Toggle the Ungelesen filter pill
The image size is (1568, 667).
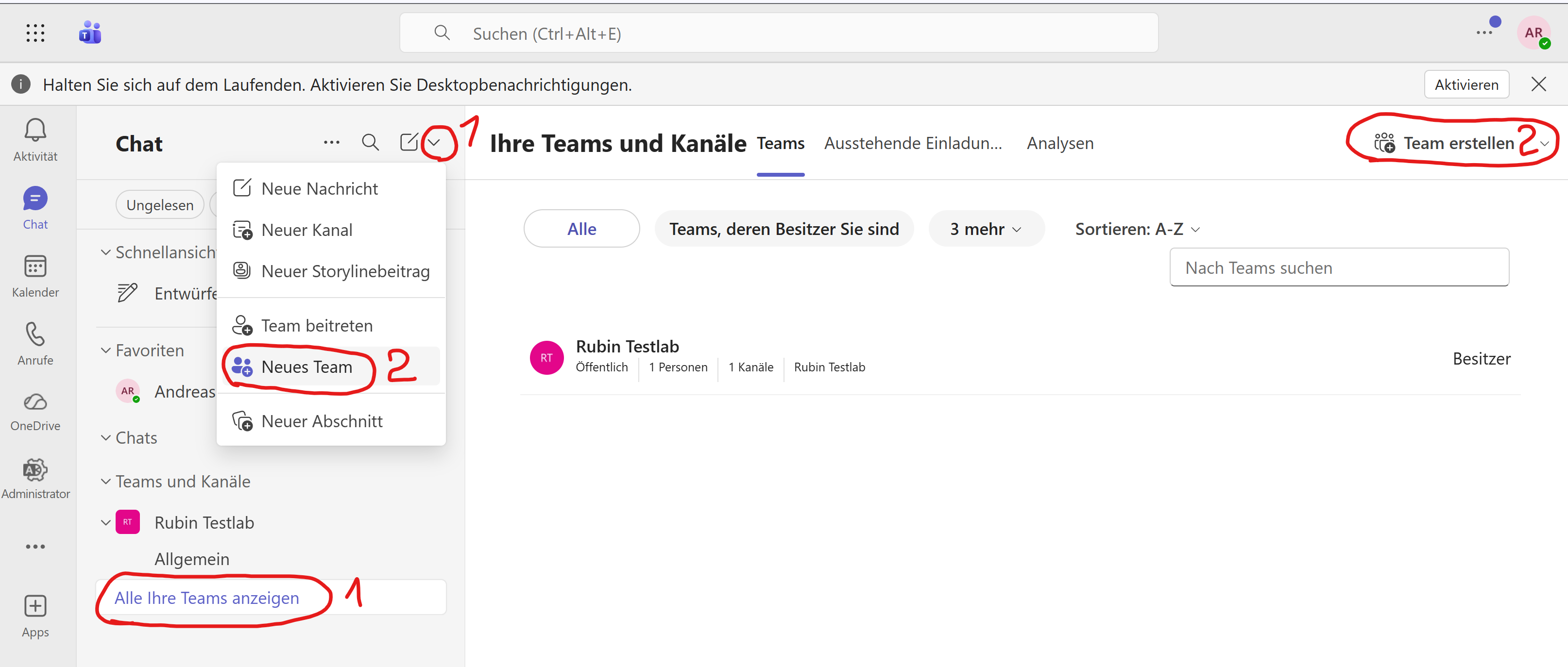pyautogui.click(x=159, y=204)
